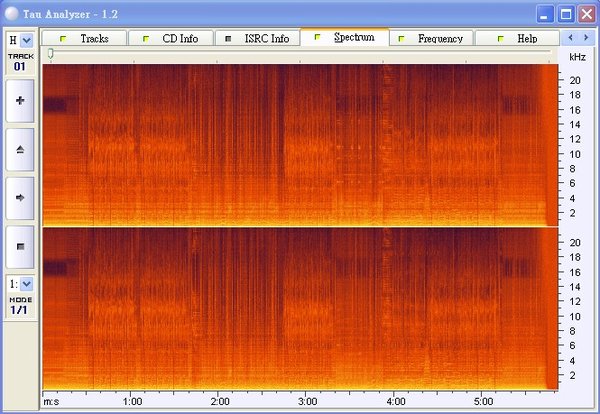Click the 3:00 time label on timeline
Viewport: 600px width, 414px height.
click(x=308, y=401)
